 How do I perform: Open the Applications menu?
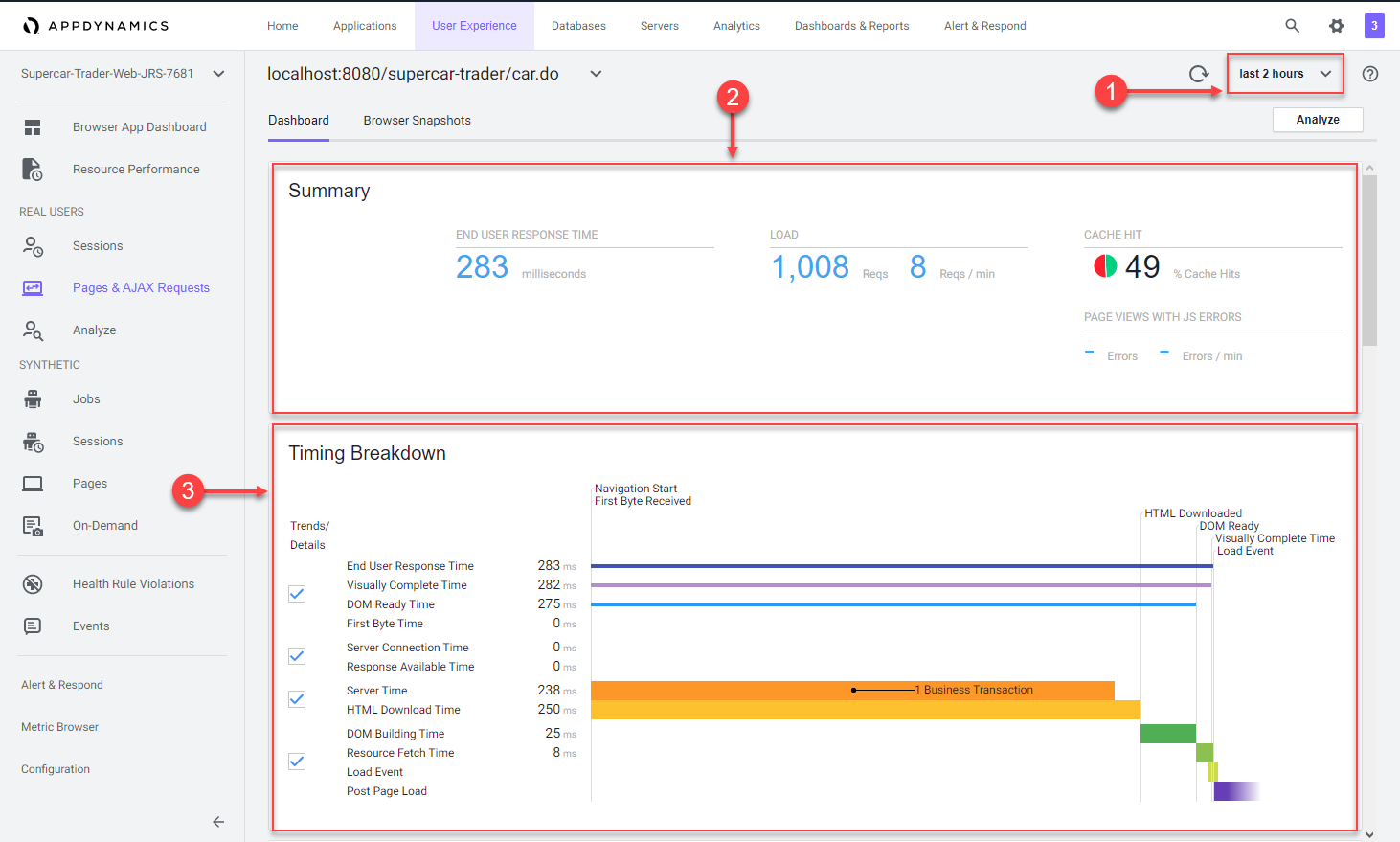pyautogui.click(x=365, y=26)
